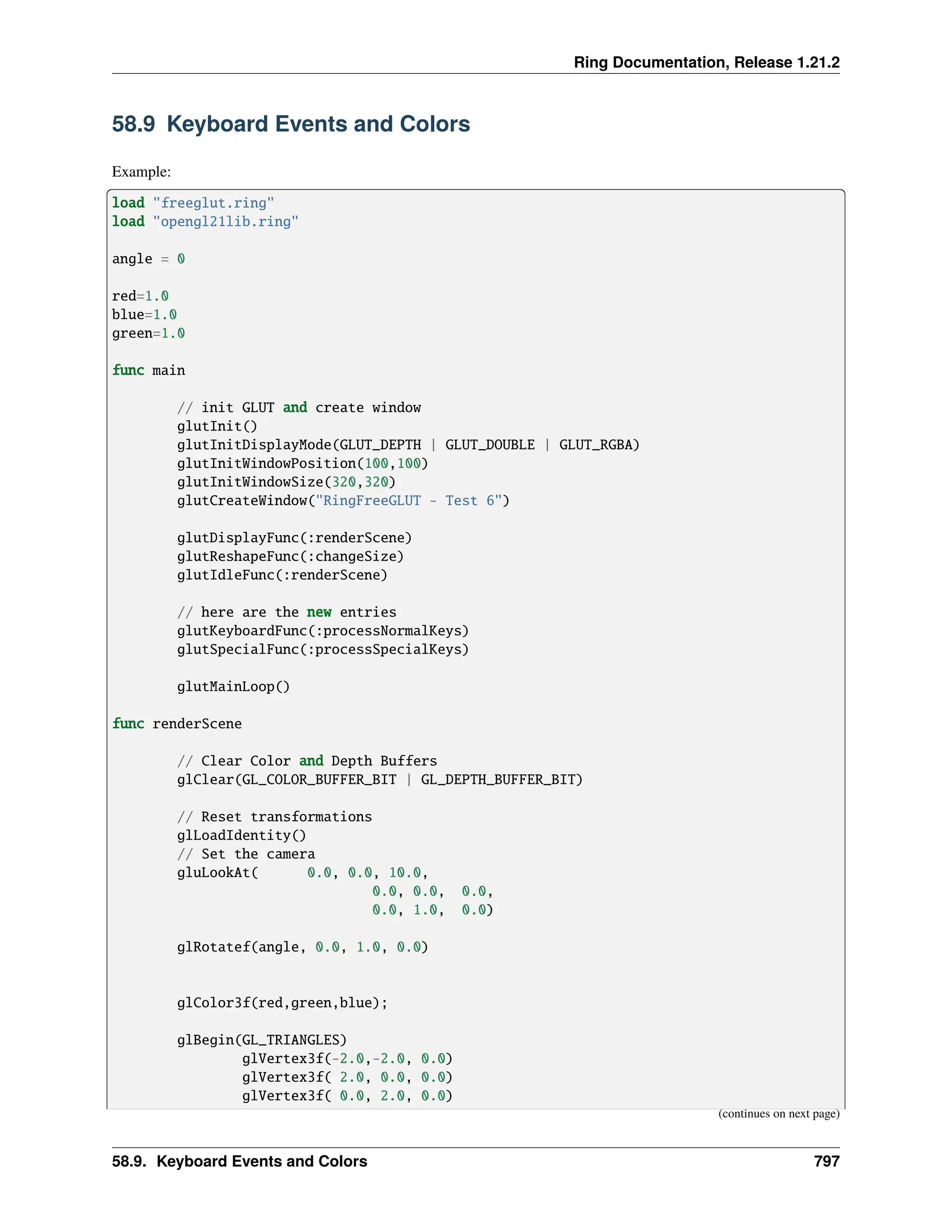The height and width of the screenshot is (1232, 952).
Task: Click glutReshapeFunc(:changeSize) line
Action: (x=290, y=557)
